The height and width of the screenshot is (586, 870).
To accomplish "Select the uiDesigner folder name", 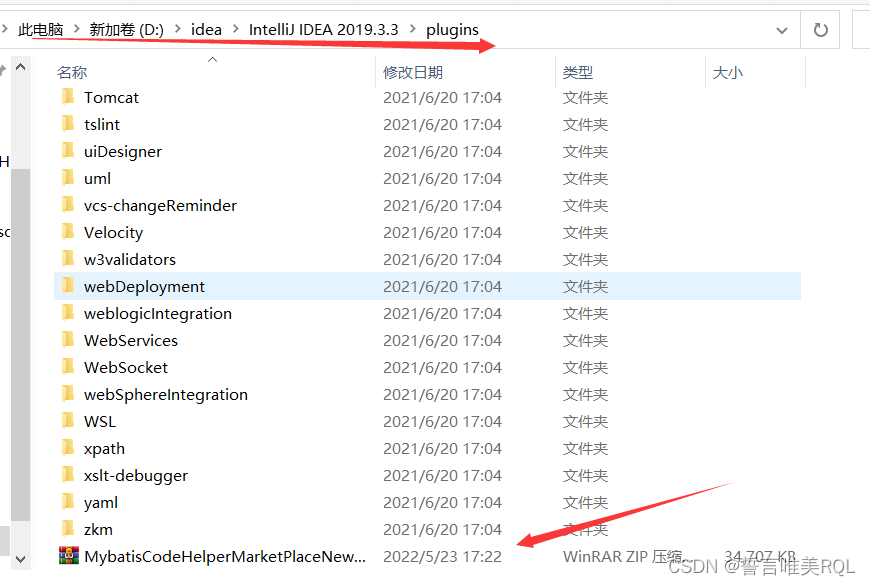I will (123, 151).
